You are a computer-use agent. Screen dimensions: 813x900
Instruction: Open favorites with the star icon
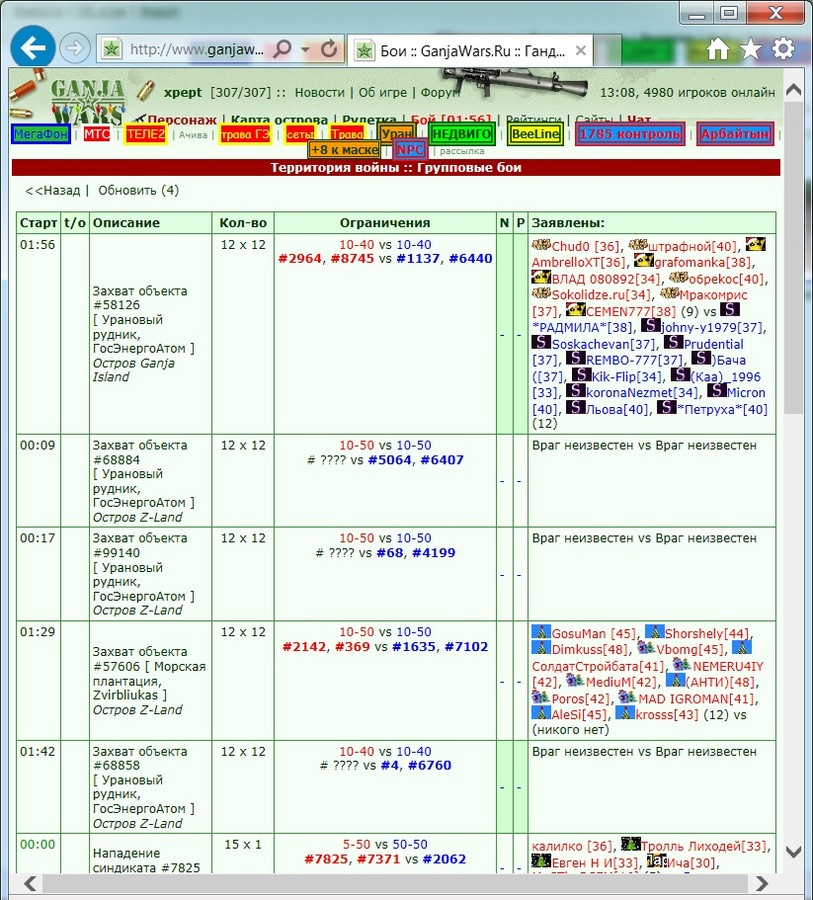point(750,49)
